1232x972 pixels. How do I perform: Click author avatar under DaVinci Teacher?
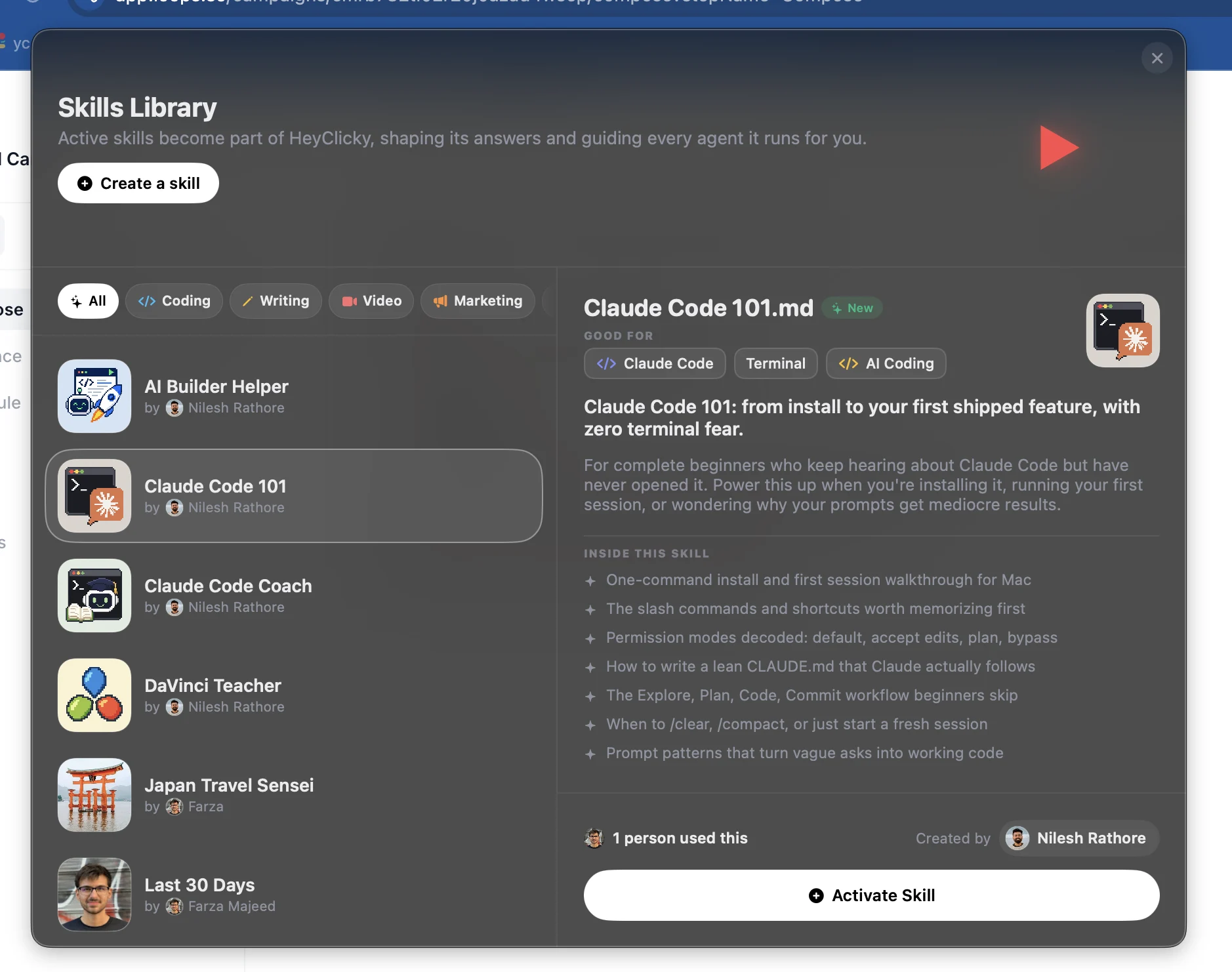click(175, 707)
